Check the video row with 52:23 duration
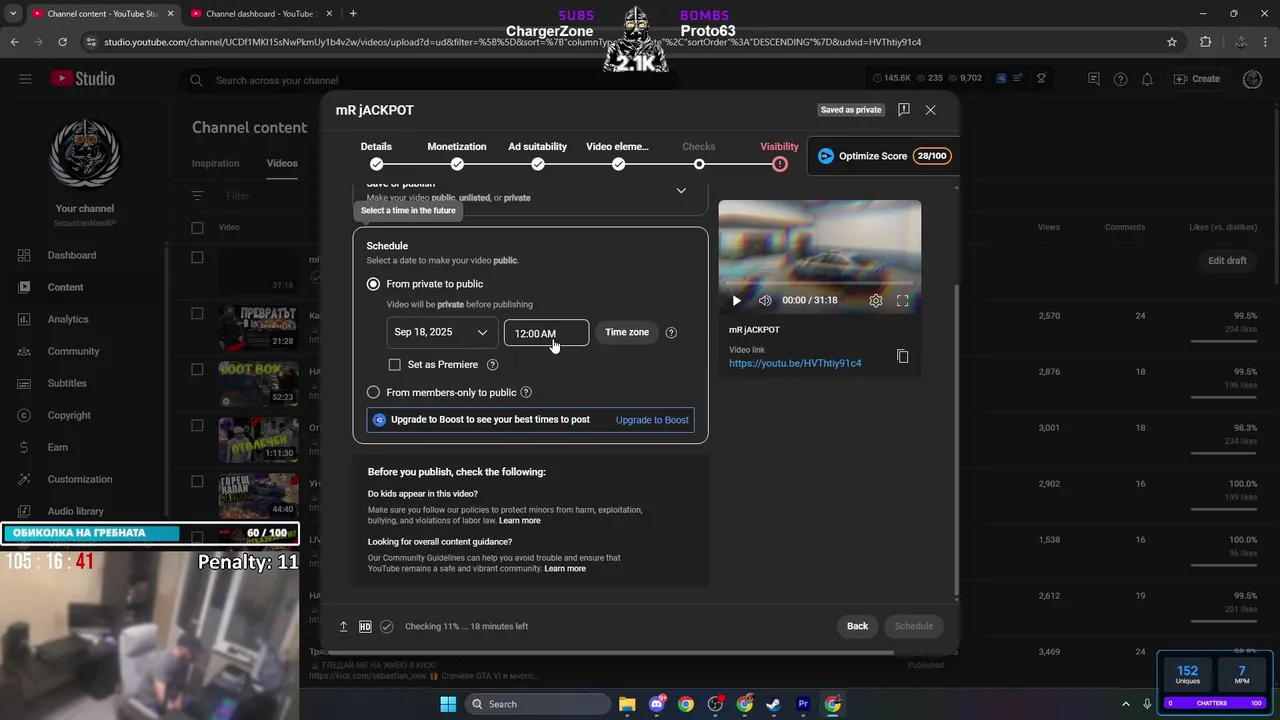The height and width of the screenshot is (720, 1280). tap(197, 369)
